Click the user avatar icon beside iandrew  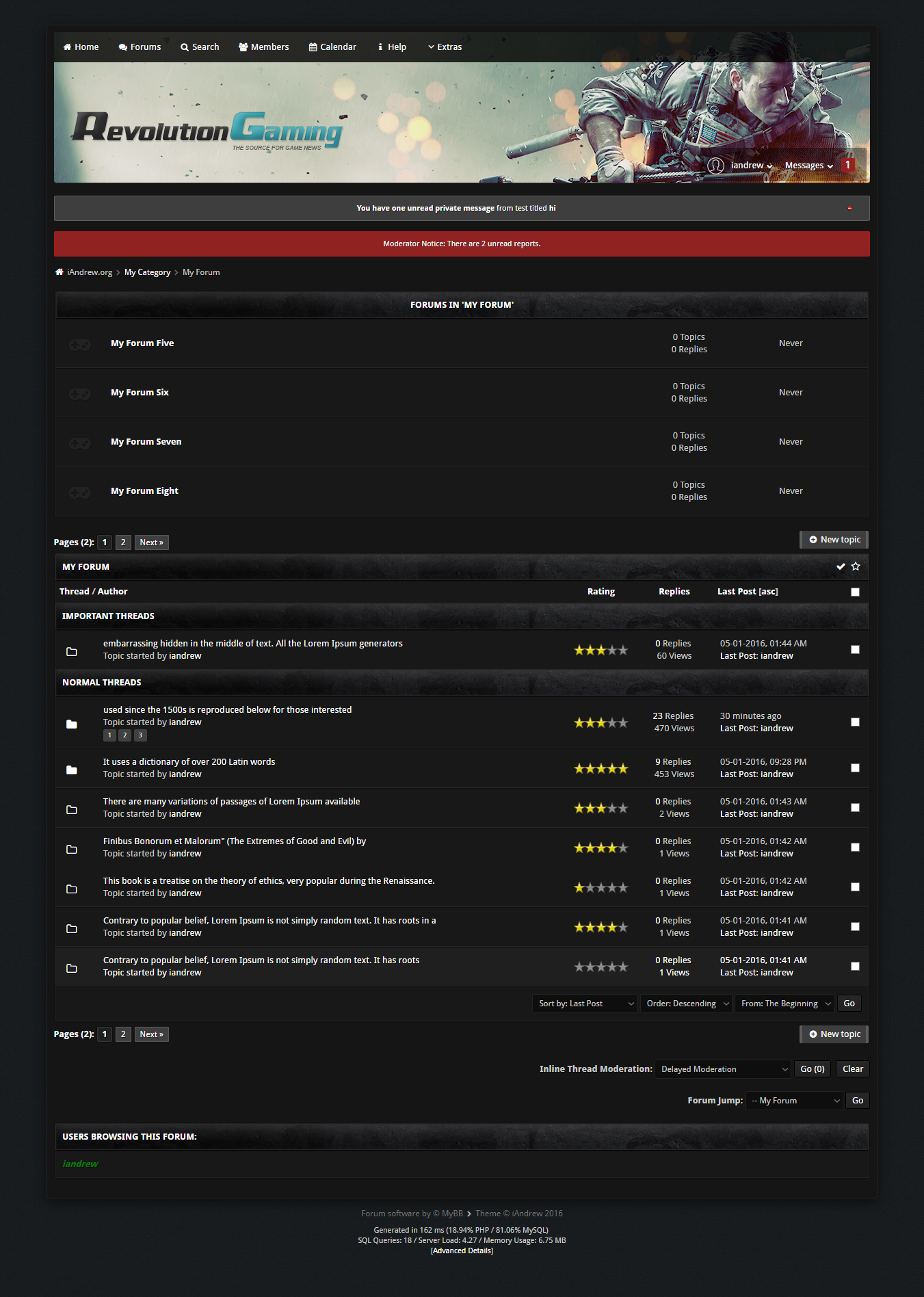tap(715, 166)
